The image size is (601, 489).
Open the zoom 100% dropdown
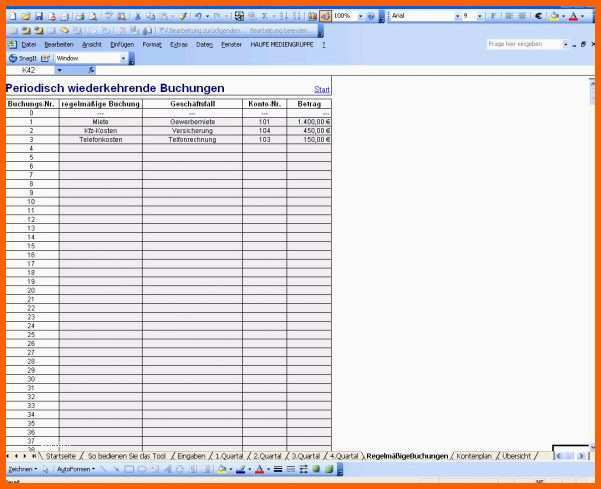coord(360,16)
